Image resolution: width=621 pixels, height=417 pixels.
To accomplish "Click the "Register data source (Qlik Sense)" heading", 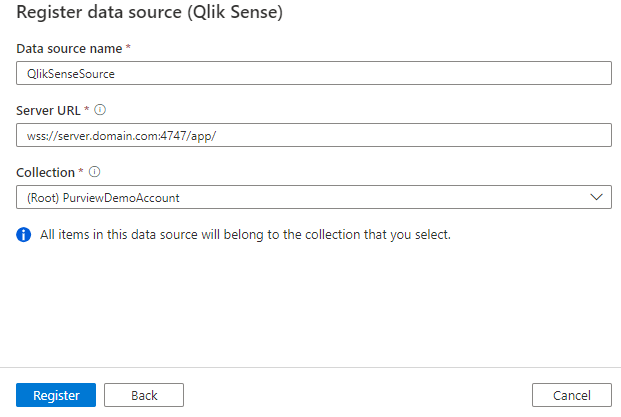I will tap(149, 15).
